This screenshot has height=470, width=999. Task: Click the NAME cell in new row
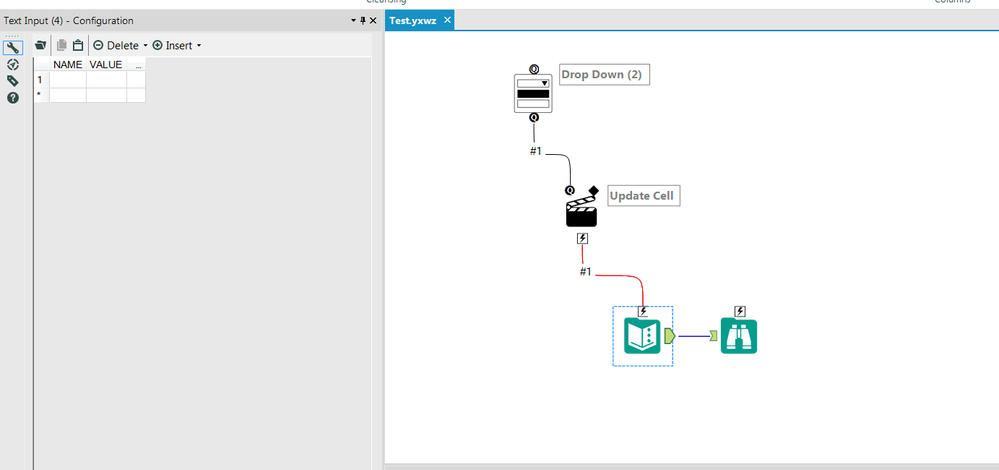(68, 95)
